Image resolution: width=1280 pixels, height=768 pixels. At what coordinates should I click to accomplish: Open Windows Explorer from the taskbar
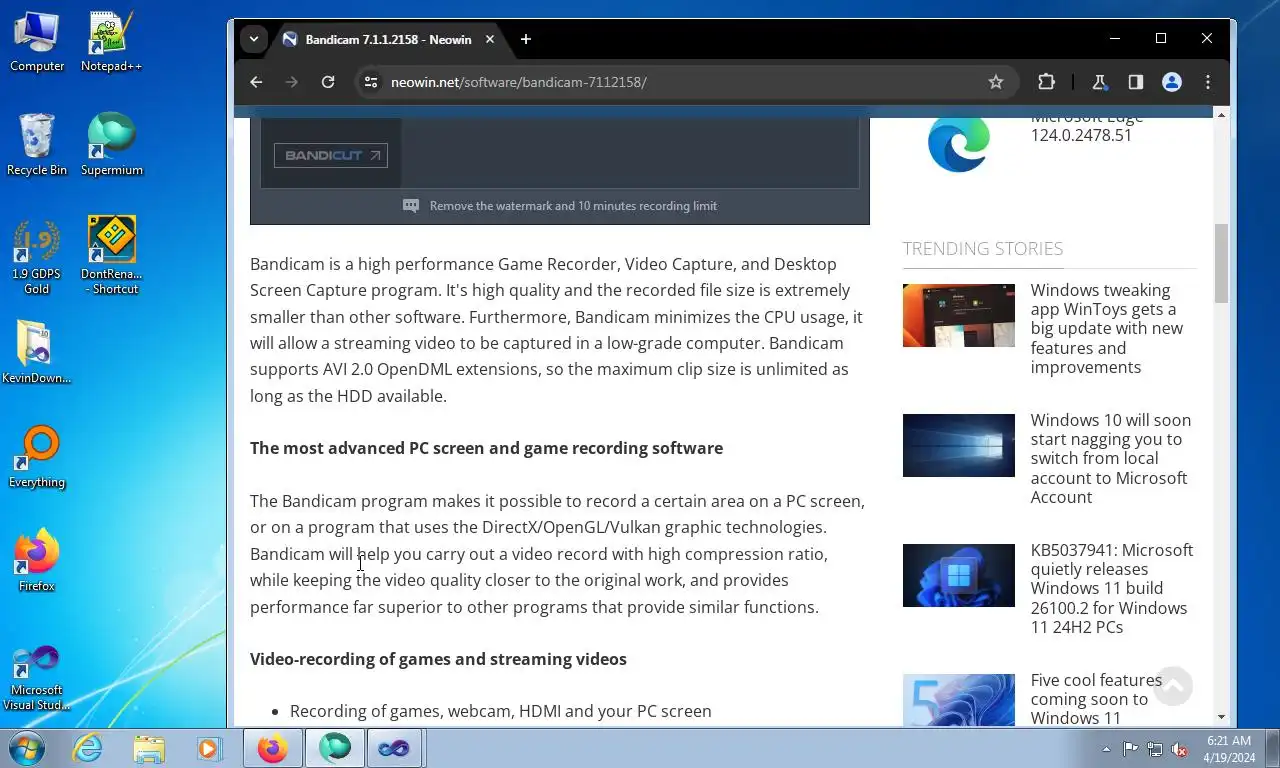point(149,748)
